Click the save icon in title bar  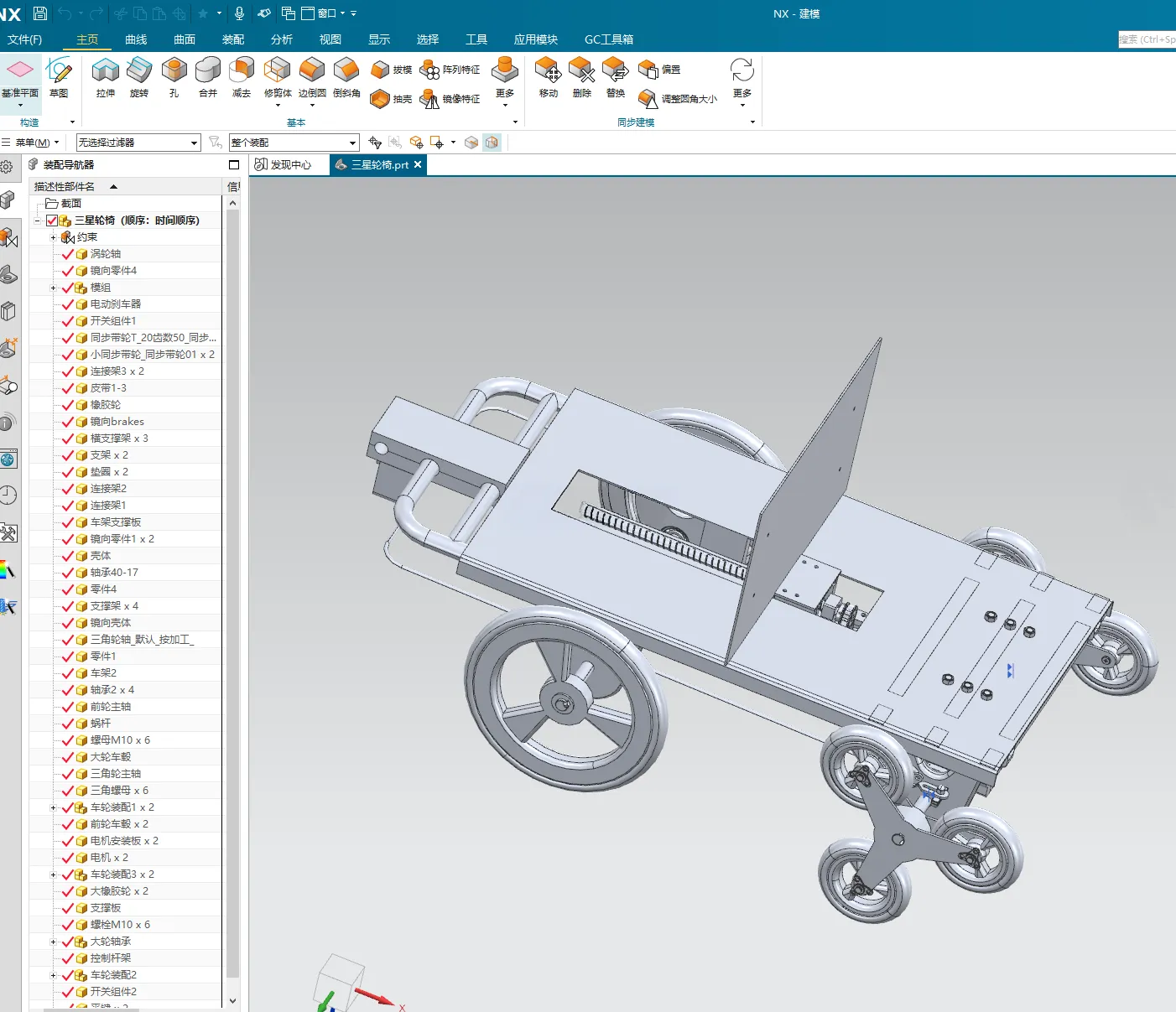[39, 13]
